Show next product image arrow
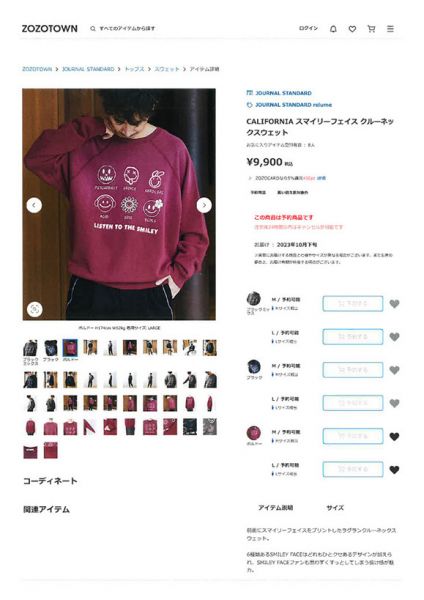The image size is (424, 600). [x=204, y=205]
